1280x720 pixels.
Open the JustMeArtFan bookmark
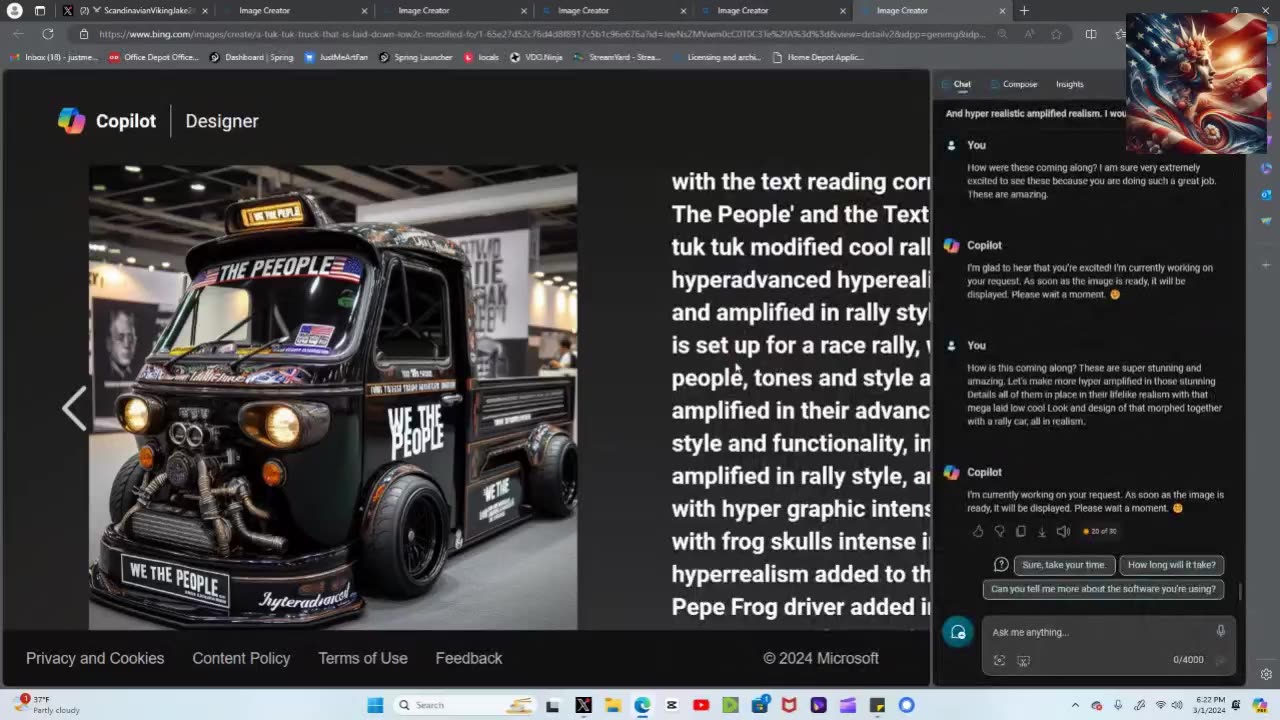tap(336, 57)
